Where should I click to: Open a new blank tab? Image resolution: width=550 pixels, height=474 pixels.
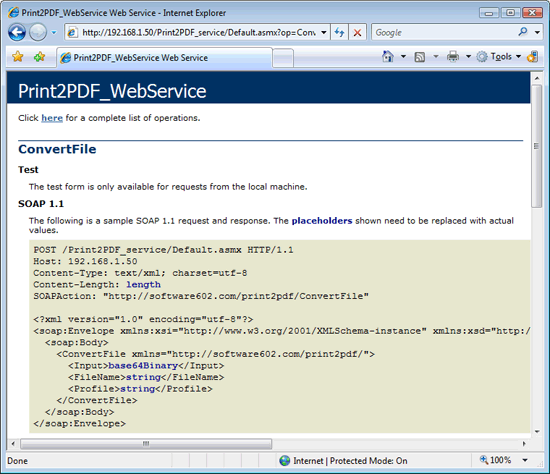click(283, 58)
